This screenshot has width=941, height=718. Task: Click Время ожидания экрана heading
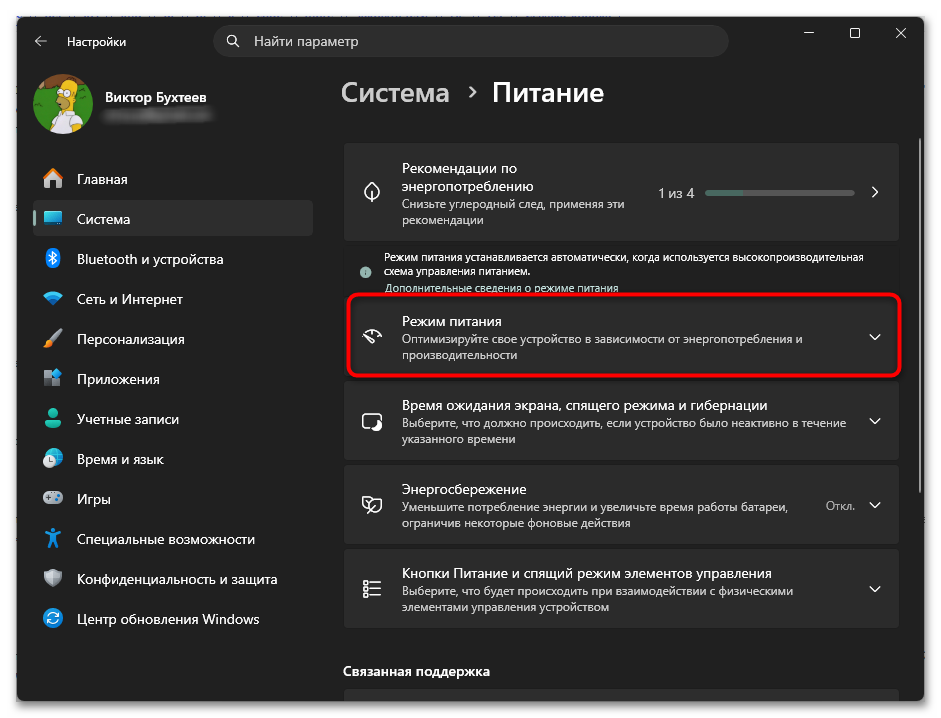click(585, 405)
